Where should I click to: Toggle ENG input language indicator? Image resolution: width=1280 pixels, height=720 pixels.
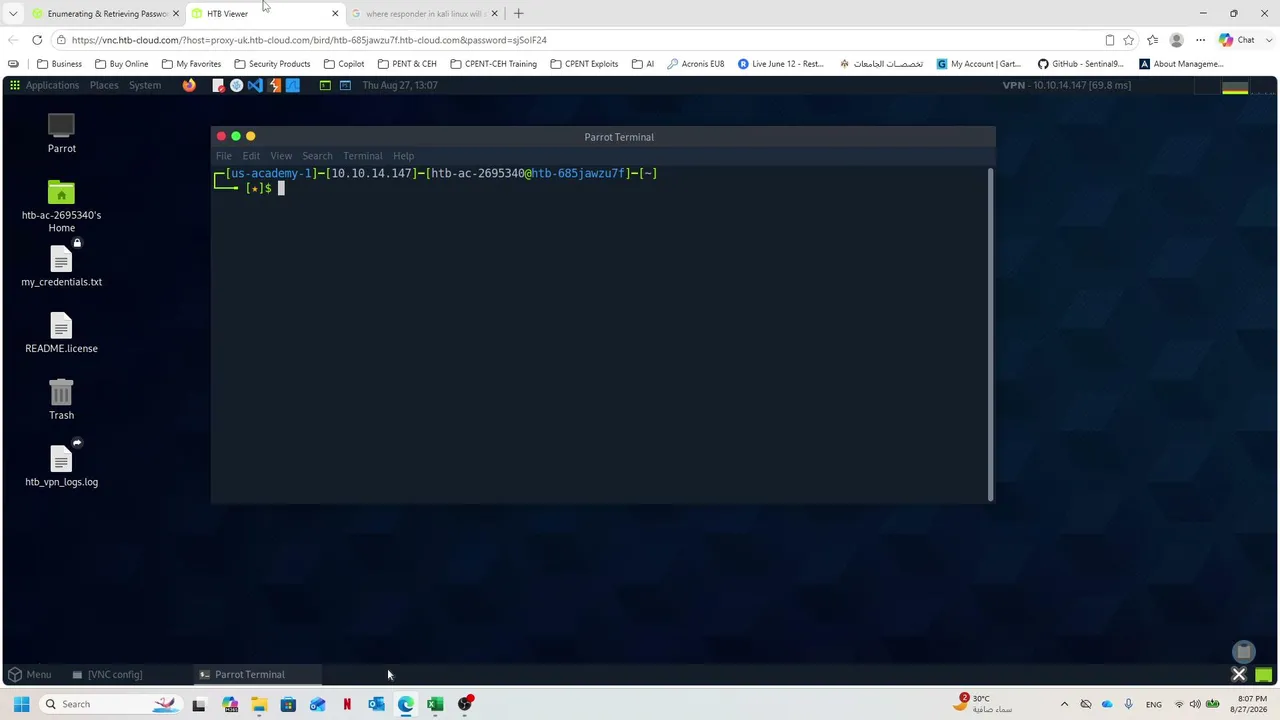(x=1153, y=704)
